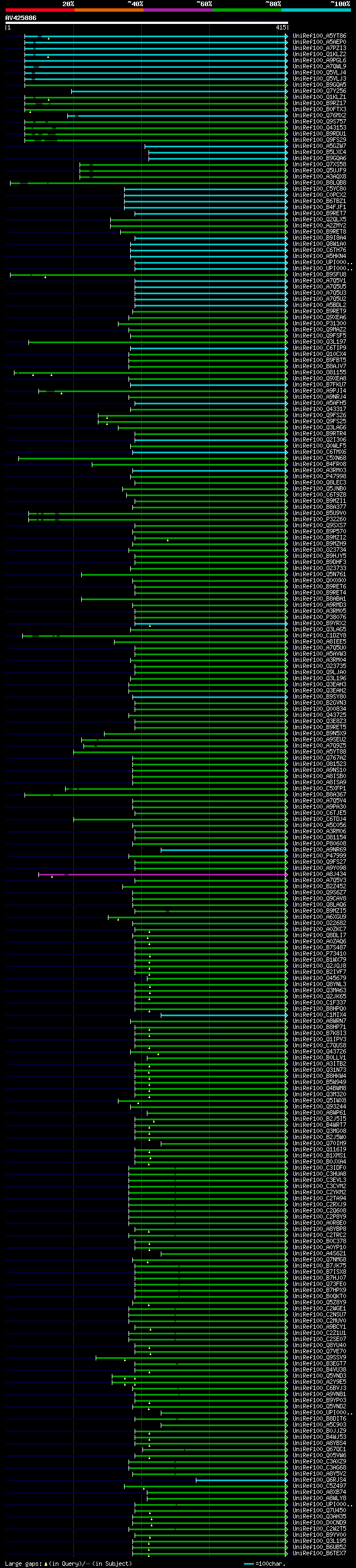Click the UniRef100_C1MIX4 label
The width and height of the screenshot is (356, 1568).
coord(319,1015)
